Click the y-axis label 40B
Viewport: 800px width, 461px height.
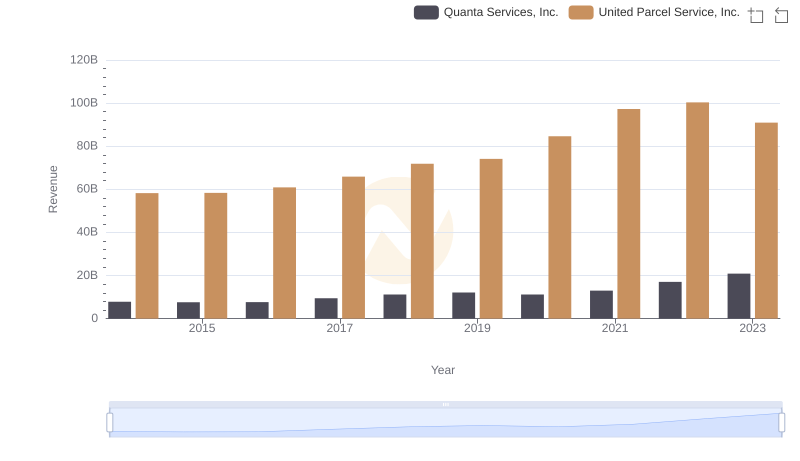click(x=87, y=232)
